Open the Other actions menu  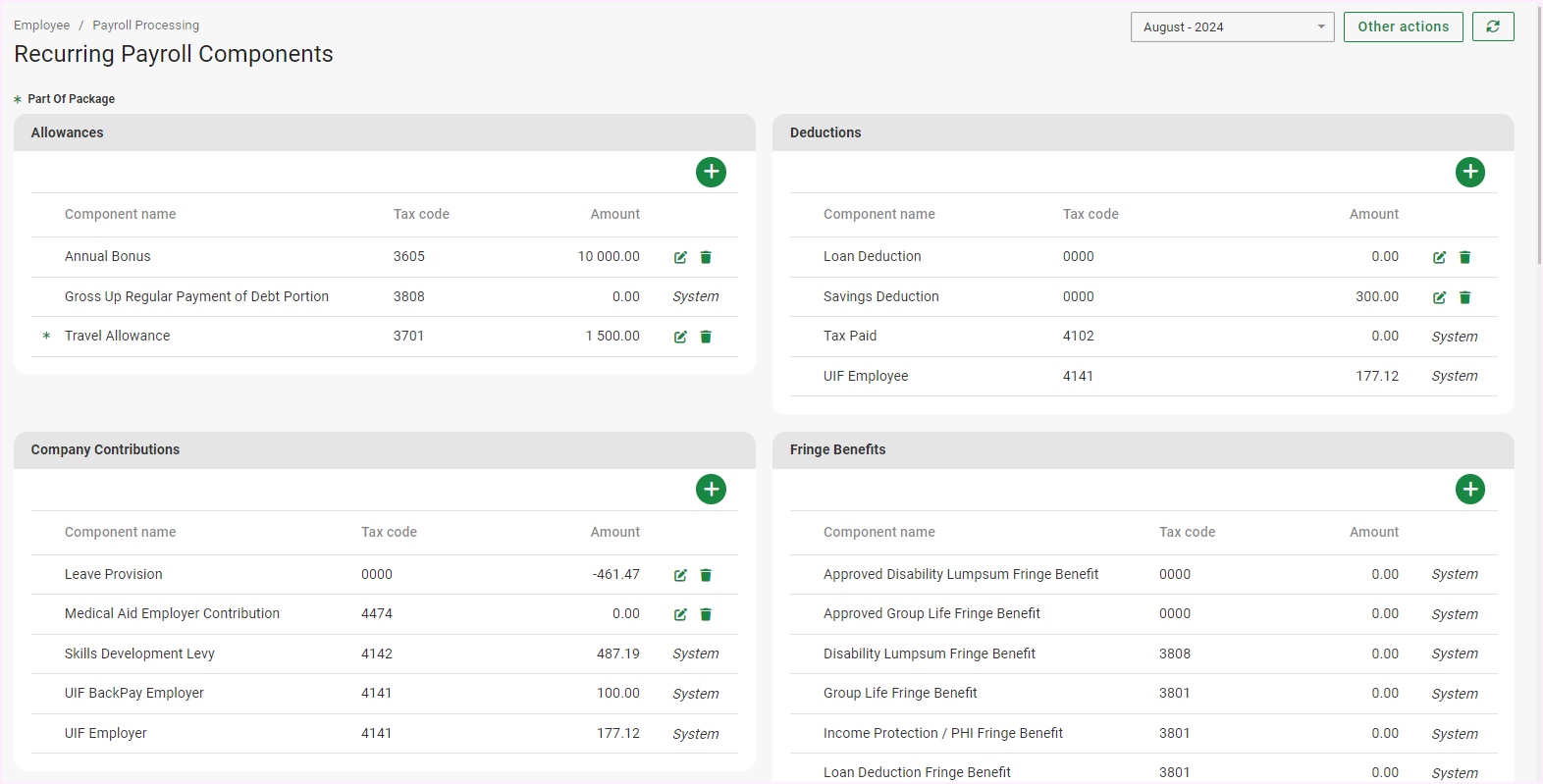click(x=1403, y=26)
